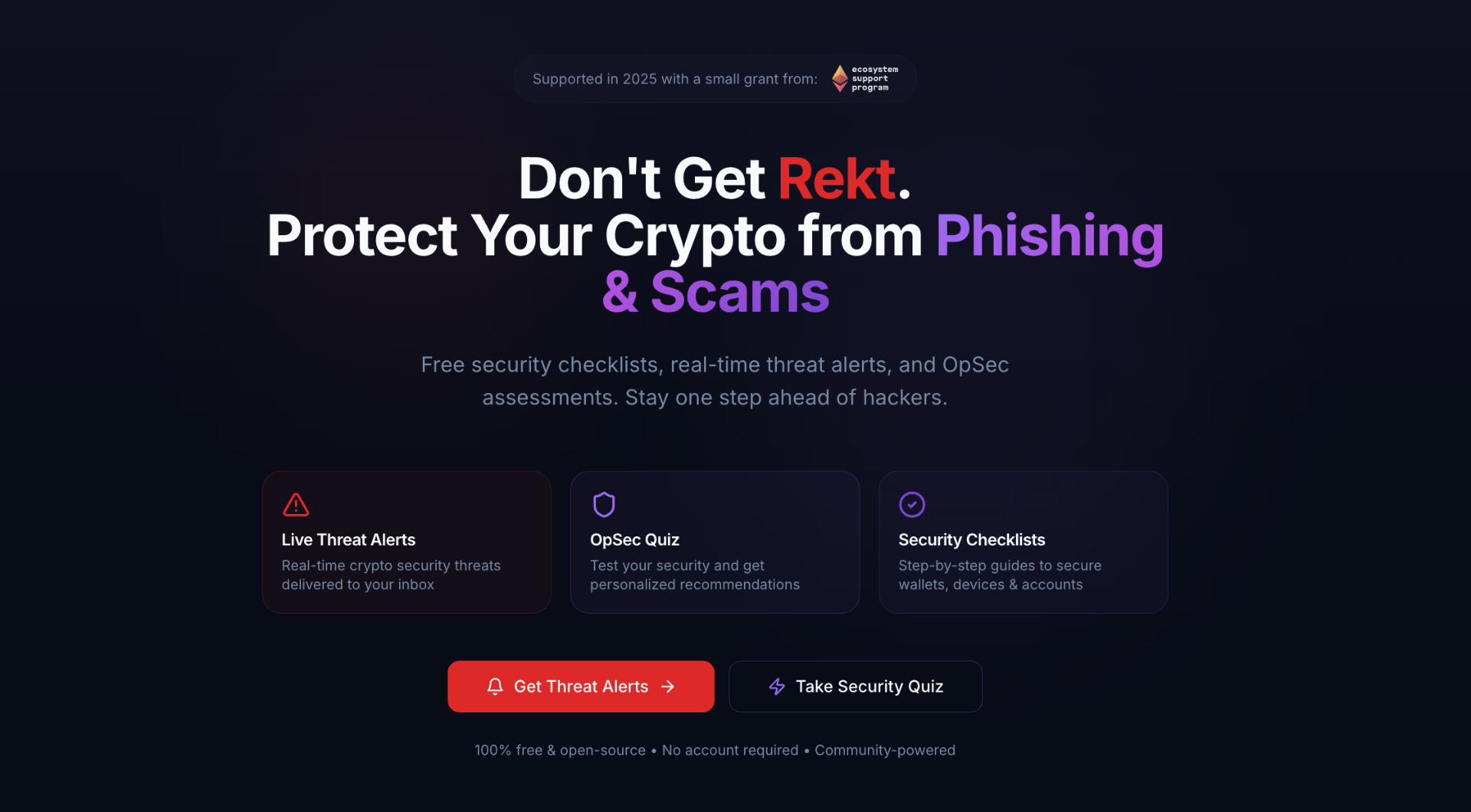Open the Security Checklists card title
The width and height of the screenshot is (1471, 812).
click(971, 540)
